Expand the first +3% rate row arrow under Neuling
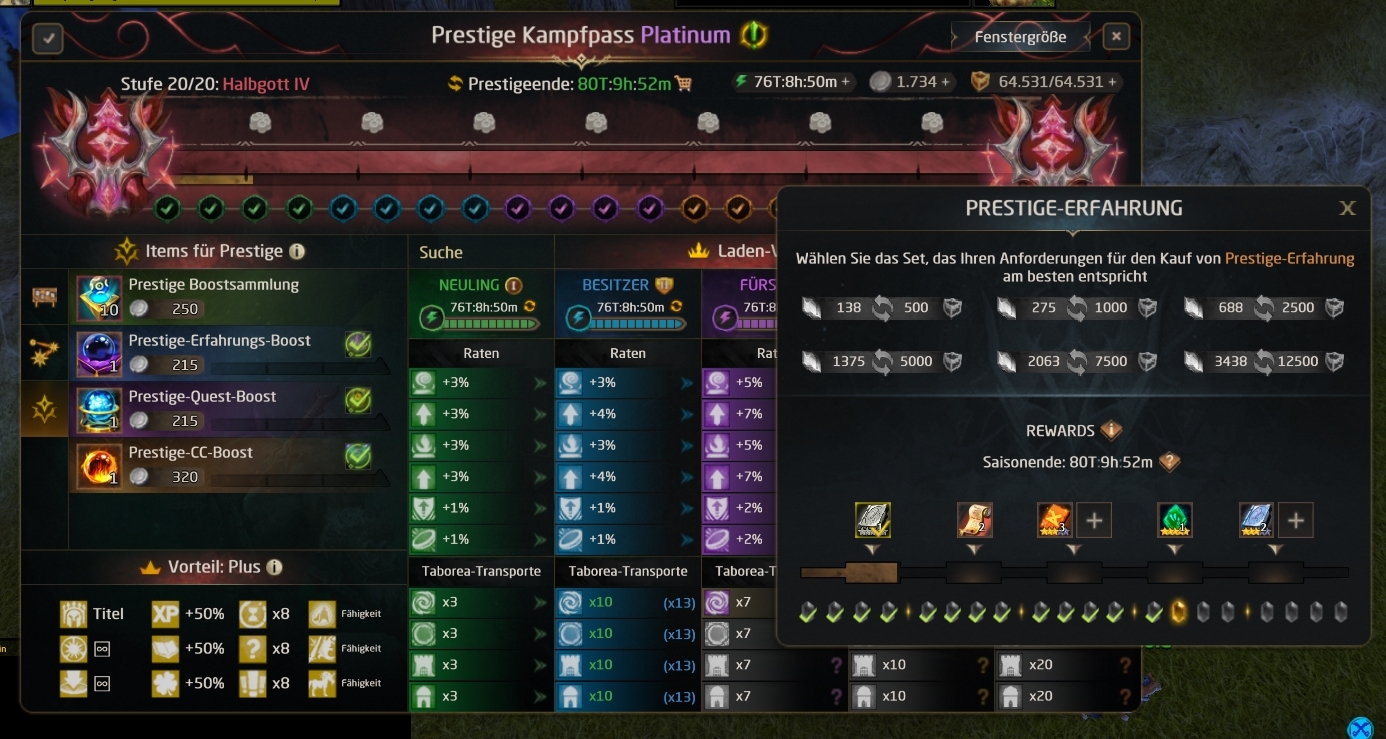 pyautogui.click(x=540, y=383)
